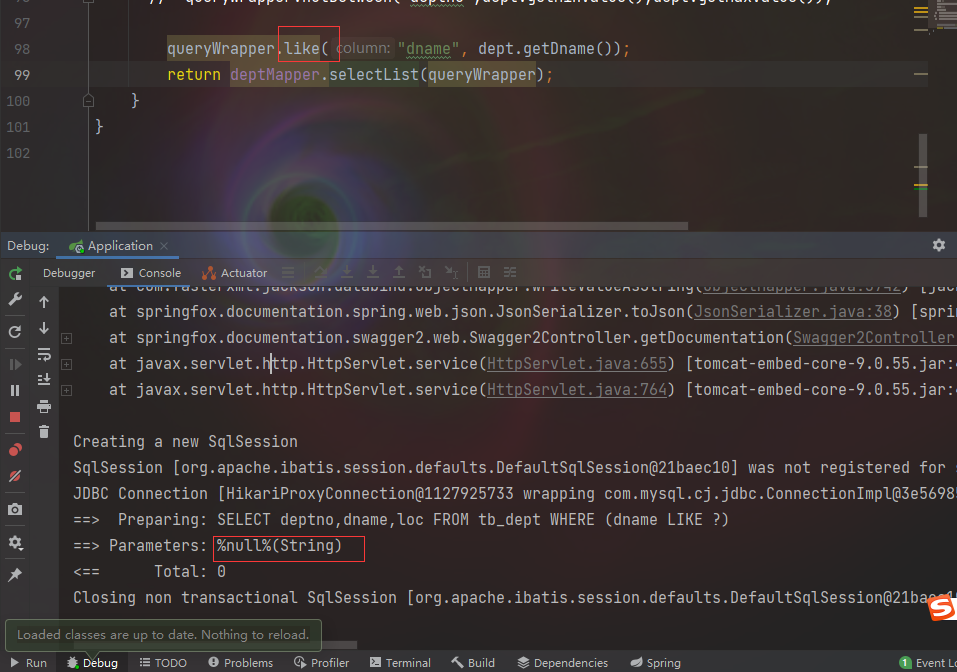The height and width of the screenshot is (672, 957).
Task: Switch to the Actuator tab
Action: tap(234, 273)
